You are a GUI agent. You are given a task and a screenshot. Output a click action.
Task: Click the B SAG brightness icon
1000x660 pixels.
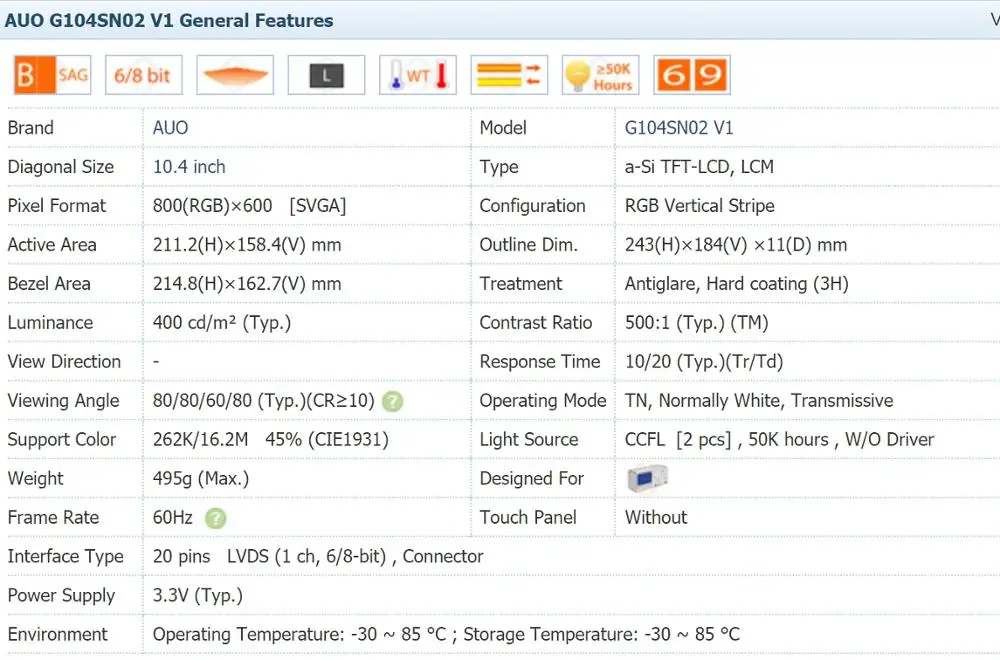[52, 75]
